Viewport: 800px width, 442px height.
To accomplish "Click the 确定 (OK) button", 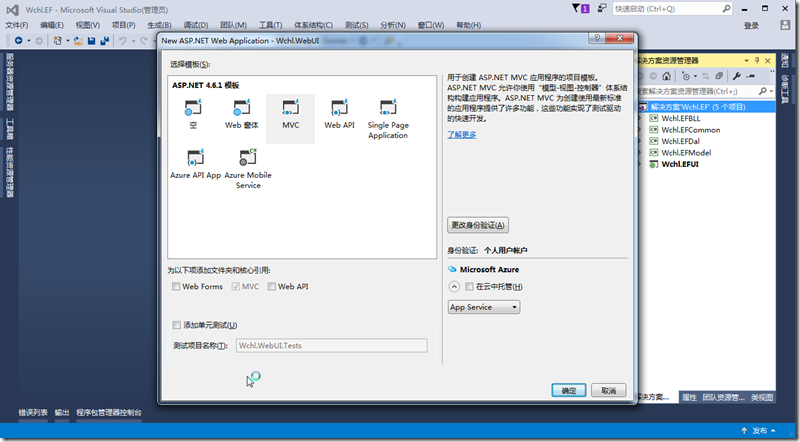I will (569, 390).
